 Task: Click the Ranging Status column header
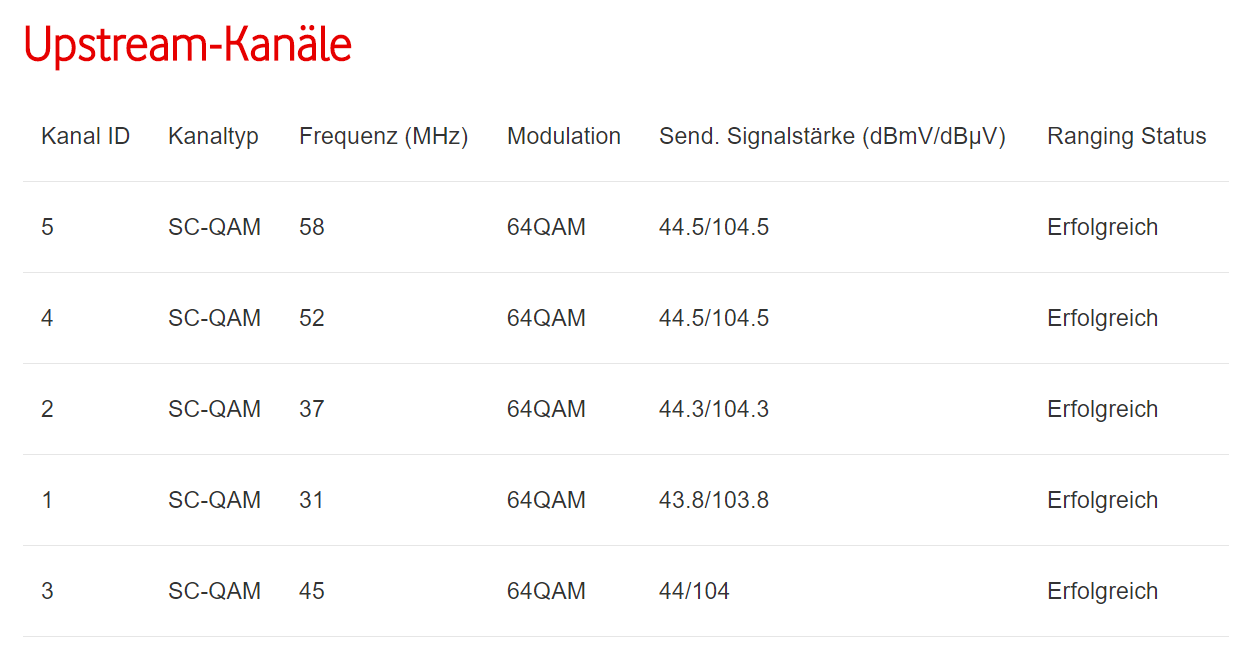(x=1126, y=136)
